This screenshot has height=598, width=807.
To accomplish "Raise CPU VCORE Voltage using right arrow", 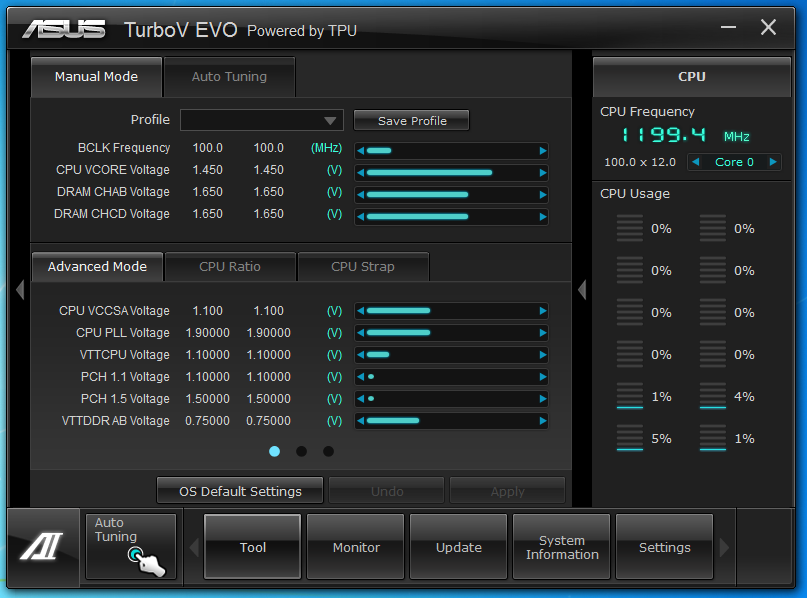I will (x=542, y=173).
